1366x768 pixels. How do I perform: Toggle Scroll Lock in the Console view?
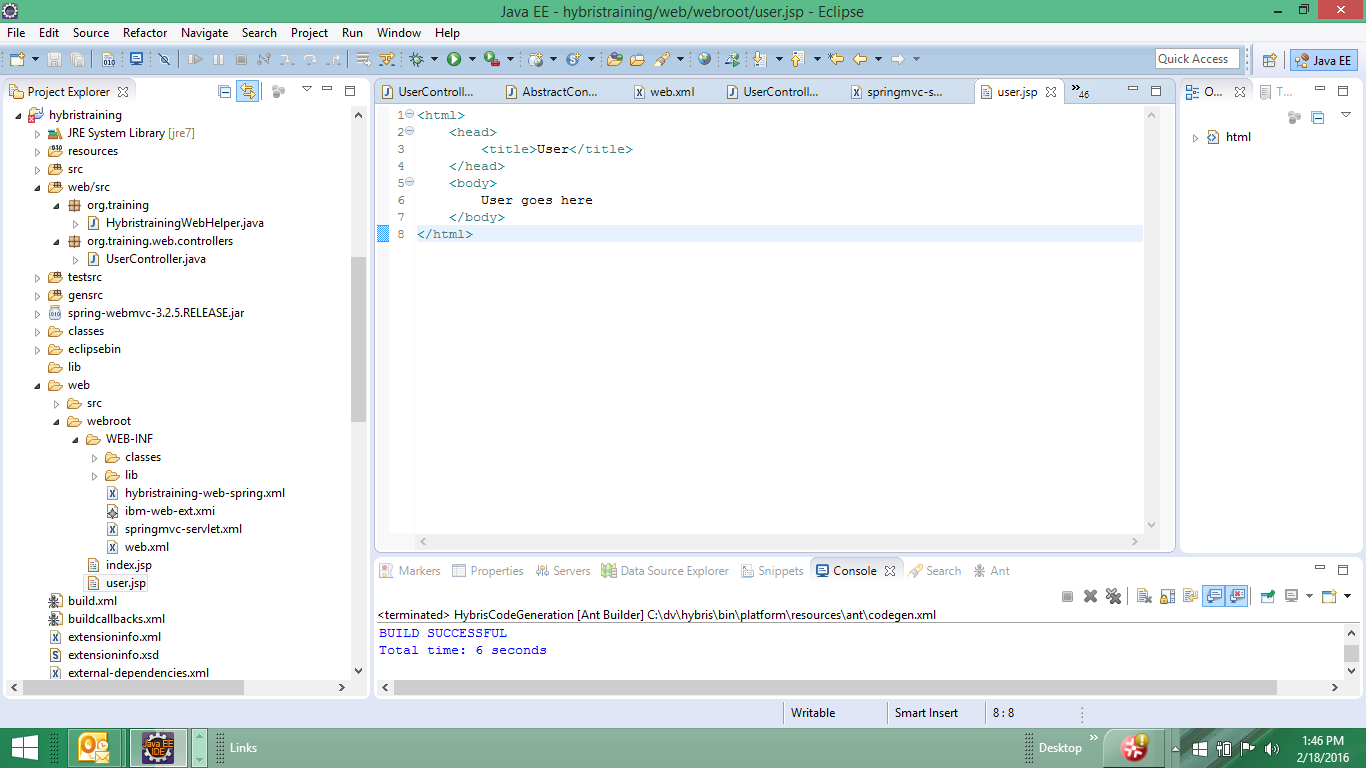[x=1167, y=595]
